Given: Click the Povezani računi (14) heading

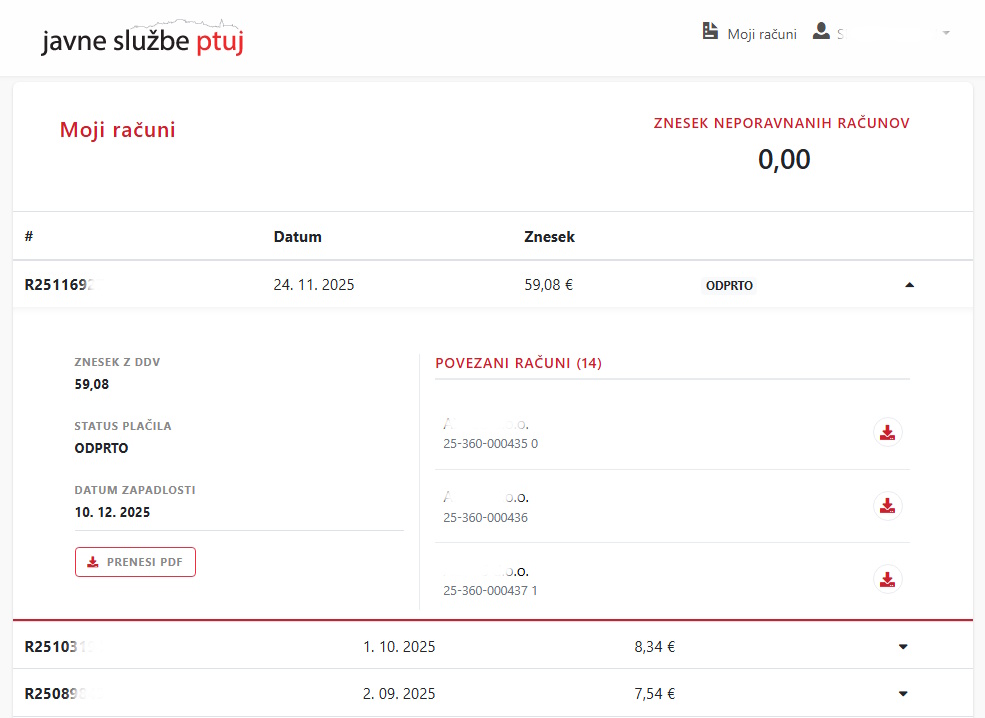Looking at the screenshot, I should [x=518, y=363].
